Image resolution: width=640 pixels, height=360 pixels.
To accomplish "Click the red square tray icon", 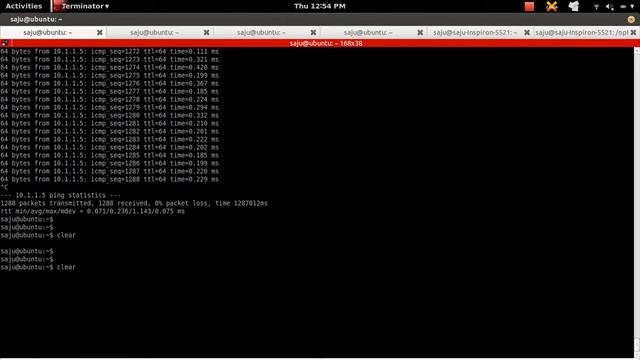I will click(x=529, y=6).
